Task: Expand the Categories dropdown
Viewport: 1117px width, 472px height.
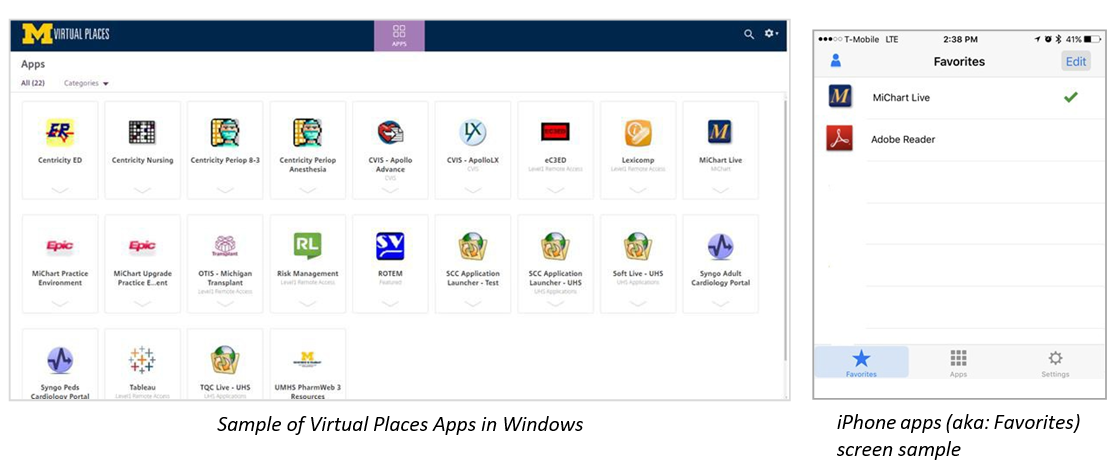Action: 86,83
